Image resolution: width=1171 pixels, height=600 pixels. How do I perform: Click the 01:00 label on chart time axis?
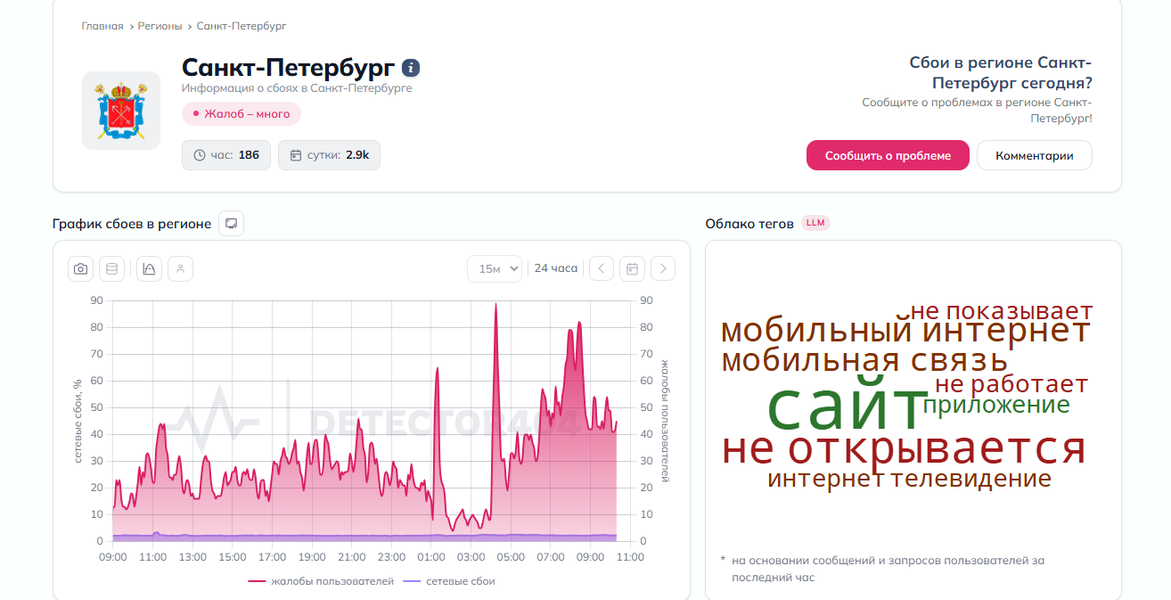[431, 557]
